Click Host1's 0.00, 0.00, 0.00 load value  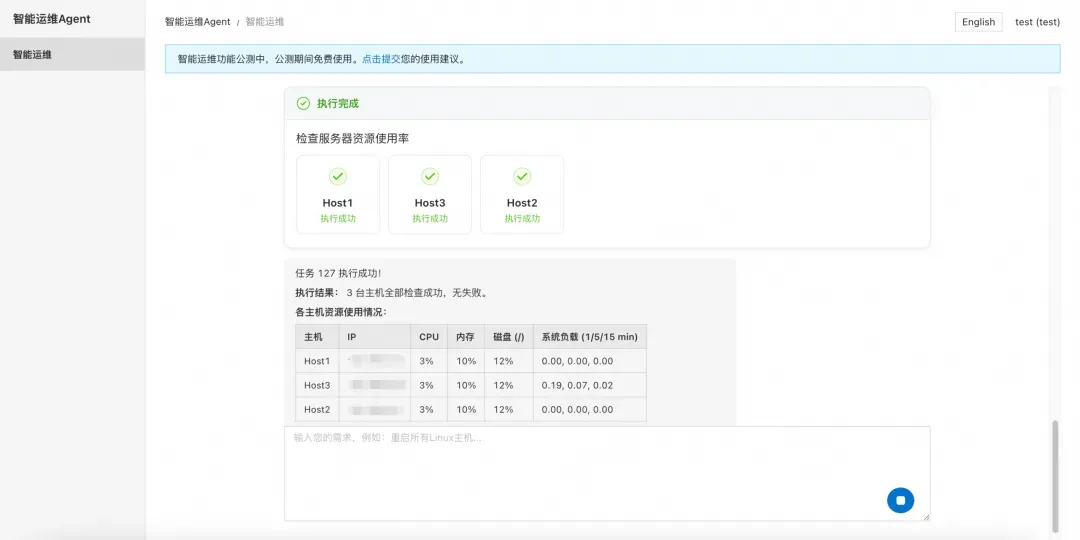coord(577,361)
